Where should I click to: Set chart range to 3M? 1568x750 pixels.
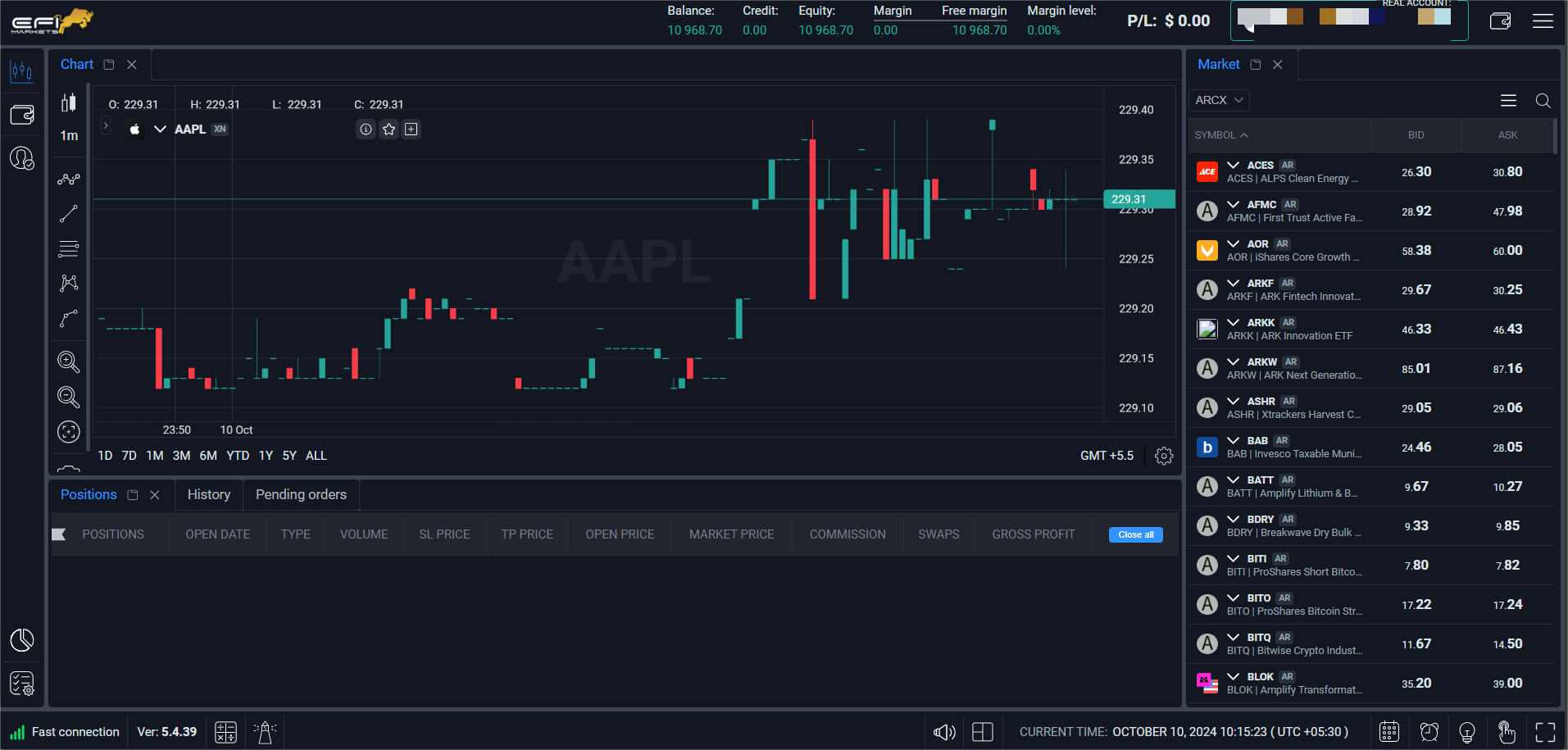(x=181, y=456)
